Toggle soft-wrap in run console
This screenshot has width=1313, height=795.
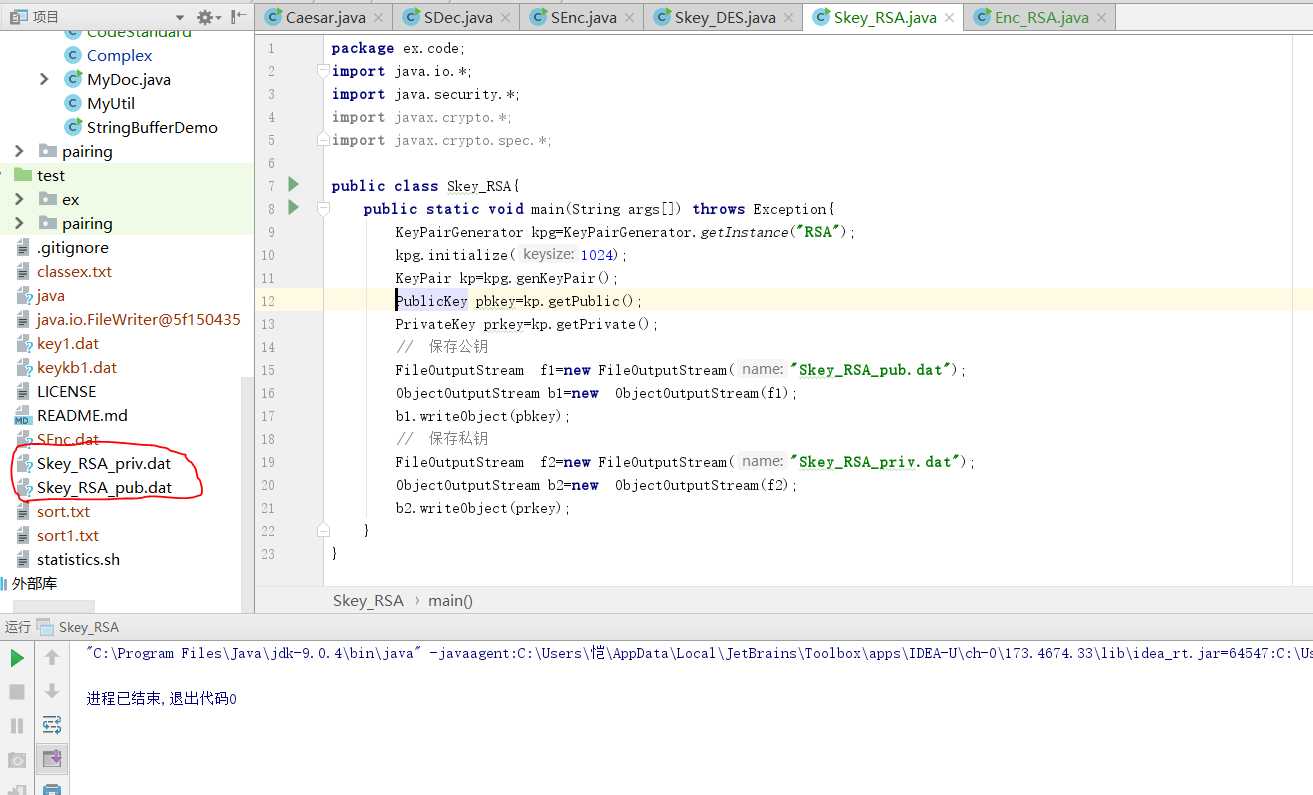[52, 725]
